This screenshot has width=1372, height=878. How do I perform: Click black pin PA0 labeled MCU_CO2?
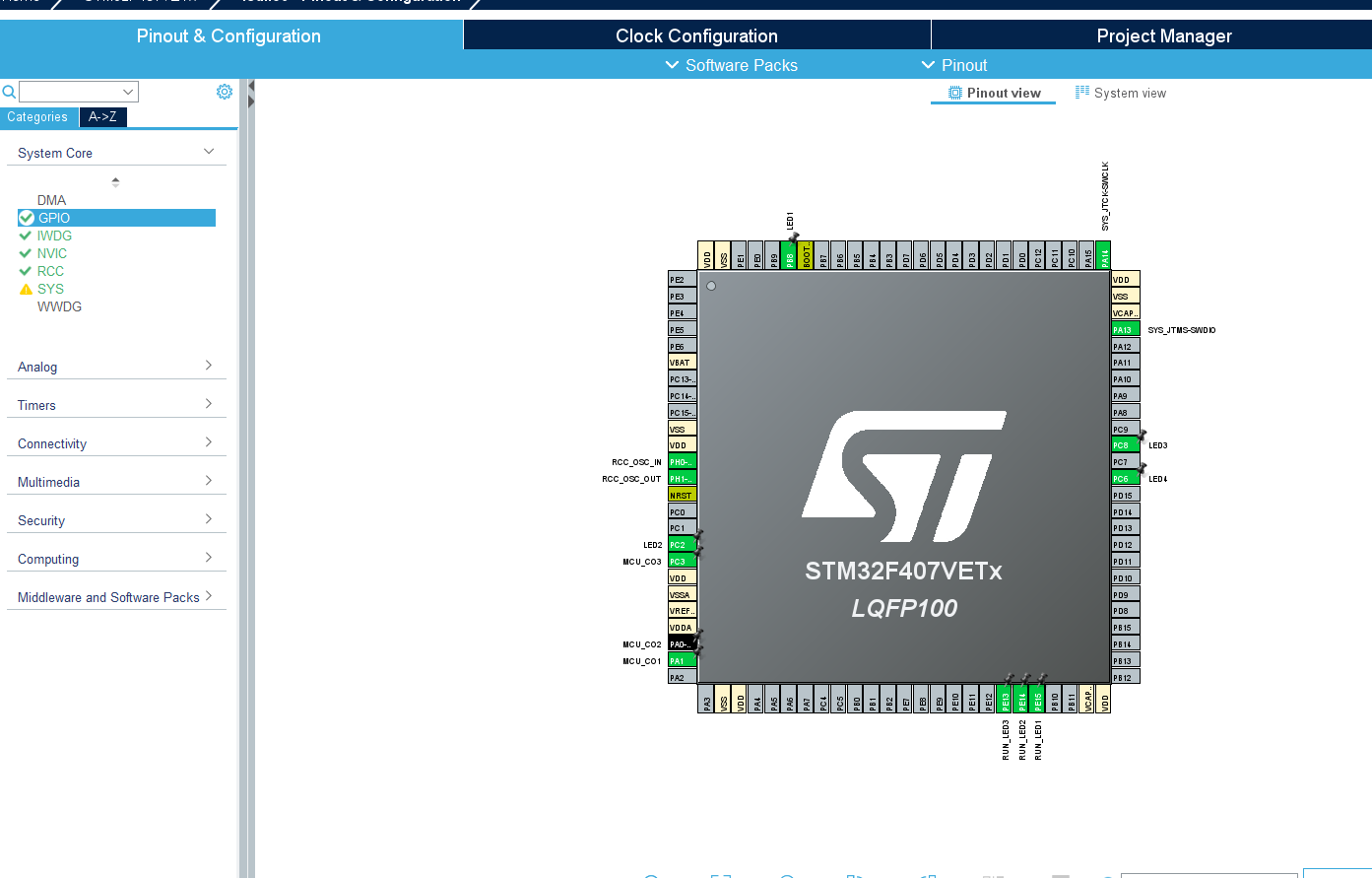click(683, 643)
